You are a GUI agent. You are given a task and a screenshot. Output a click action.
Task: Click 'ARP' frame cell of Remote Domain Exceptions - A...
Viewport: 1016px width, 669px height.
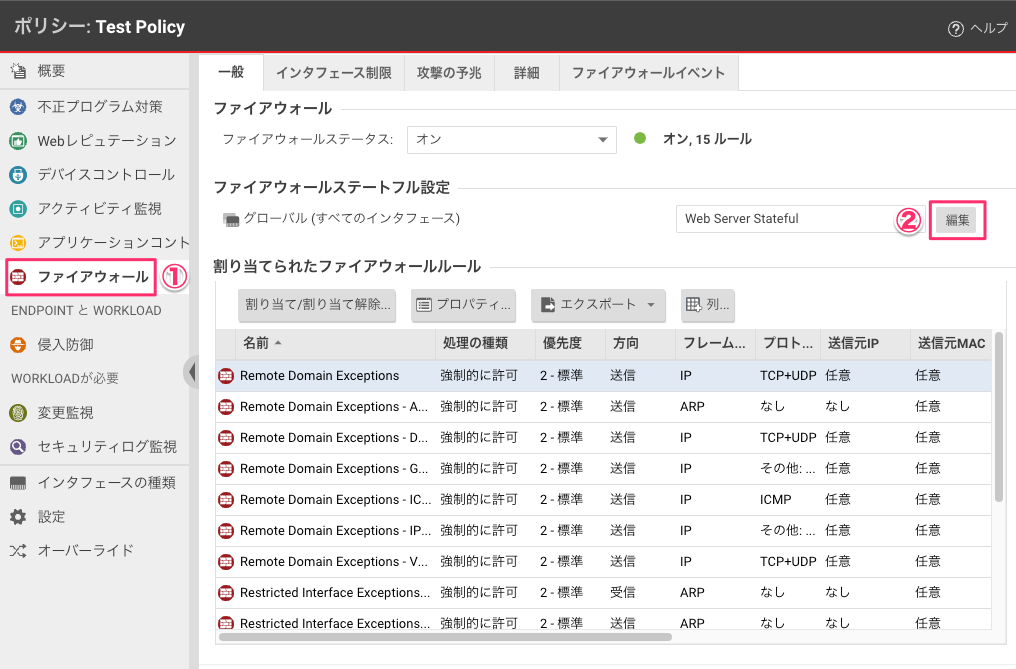(692, 407)
